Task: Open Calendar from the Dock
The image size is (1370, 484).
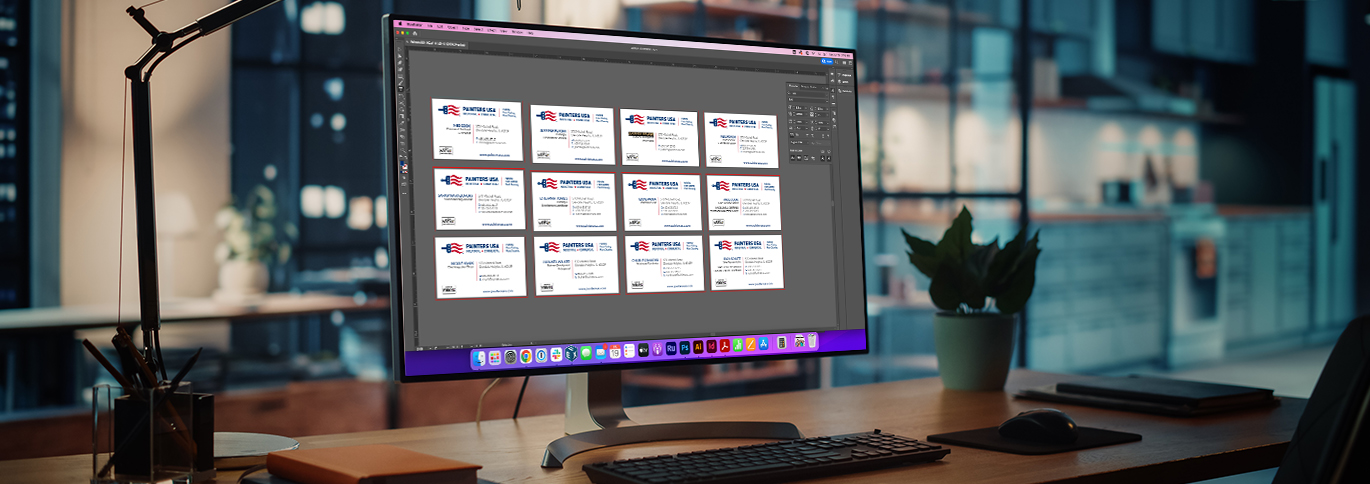Action: coord(615,352)
